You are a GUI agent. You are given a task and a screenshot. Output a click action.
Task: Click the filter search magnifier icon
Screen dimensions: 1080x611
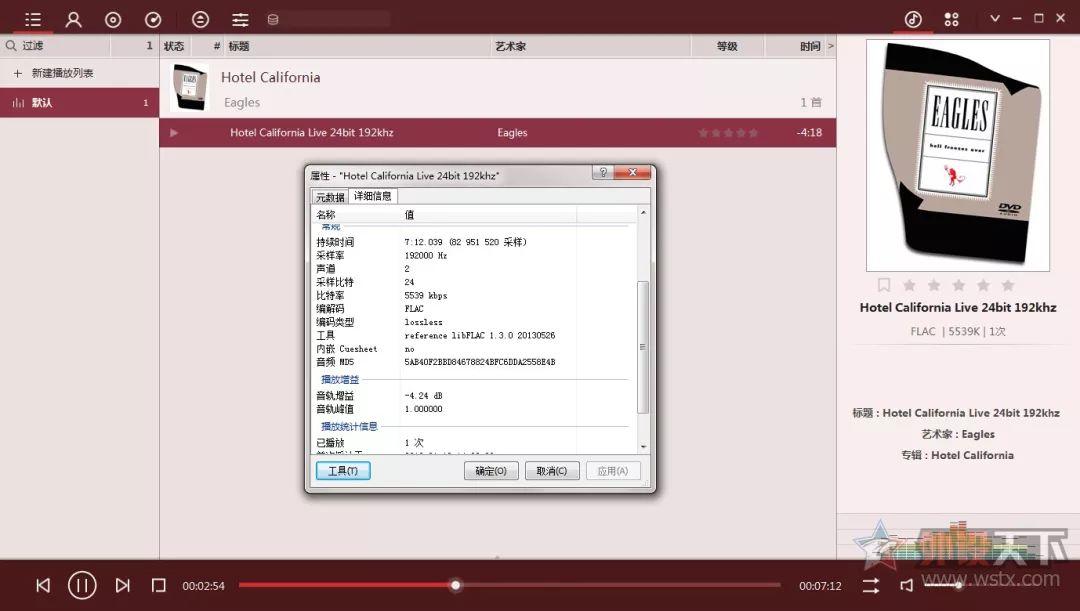click(x=11, y=45)
